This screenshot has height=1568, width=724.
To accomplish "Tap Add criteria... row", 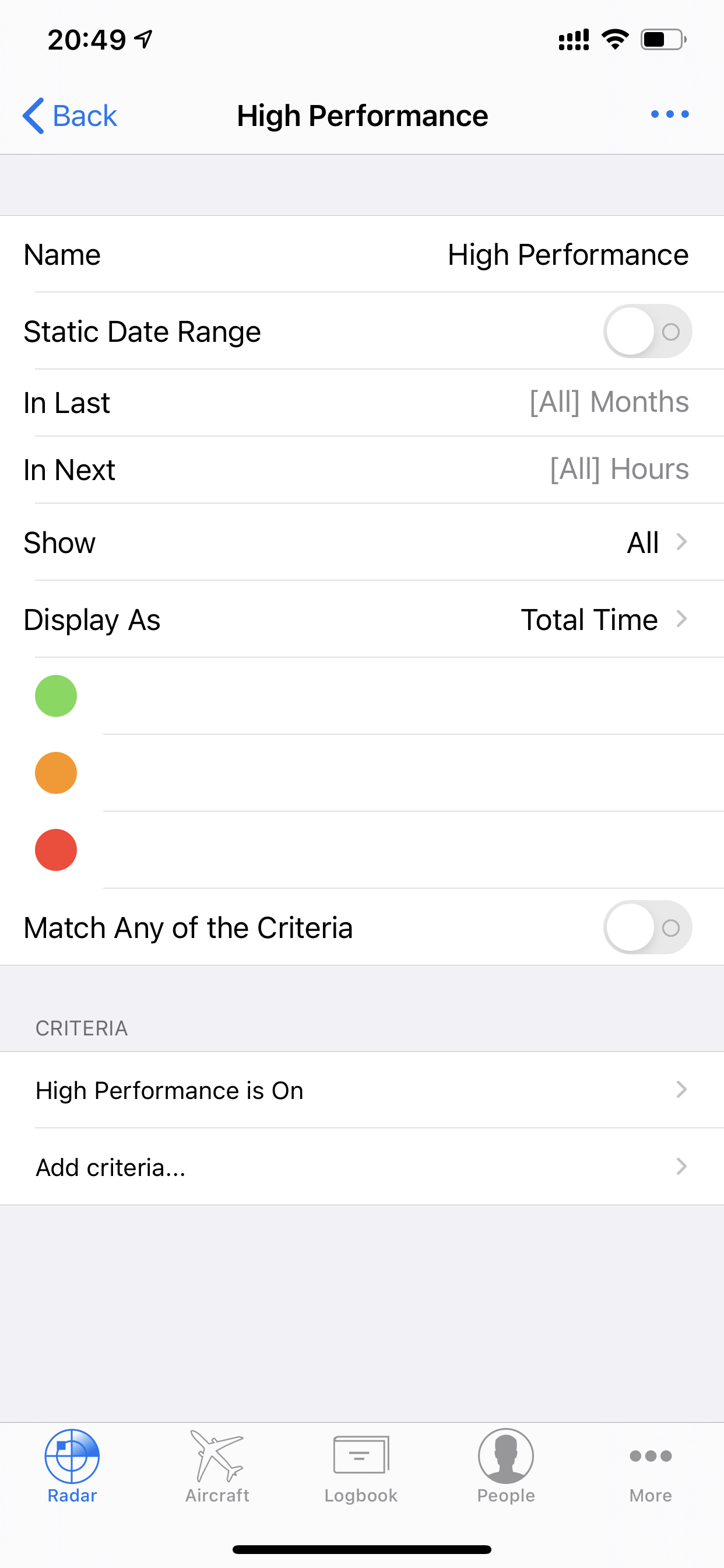I will pyautogui.click(x=362, y=1167).
